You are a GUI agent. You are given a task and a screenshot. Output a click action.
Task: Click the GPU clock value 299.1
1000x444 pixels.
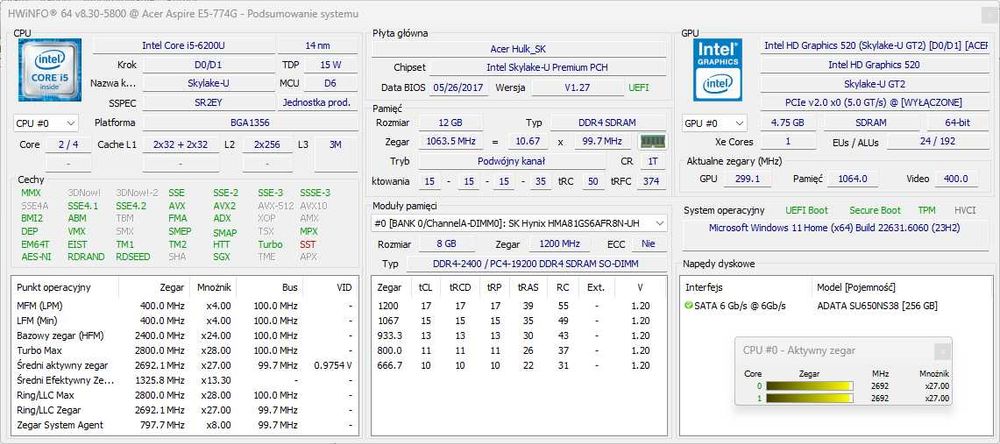pos(747,179)
